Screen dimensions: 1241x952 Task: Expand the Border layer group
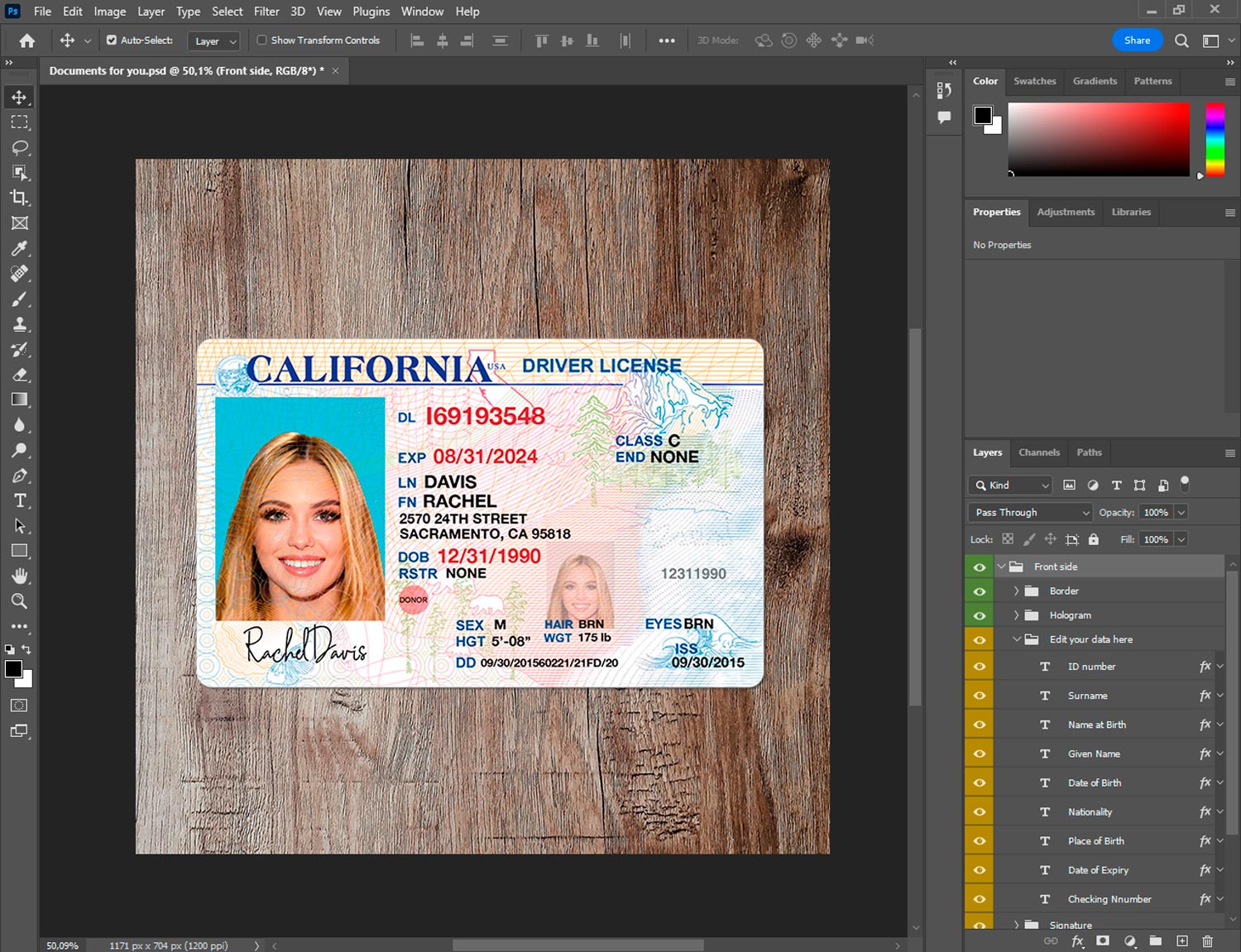click(1016, 591)
